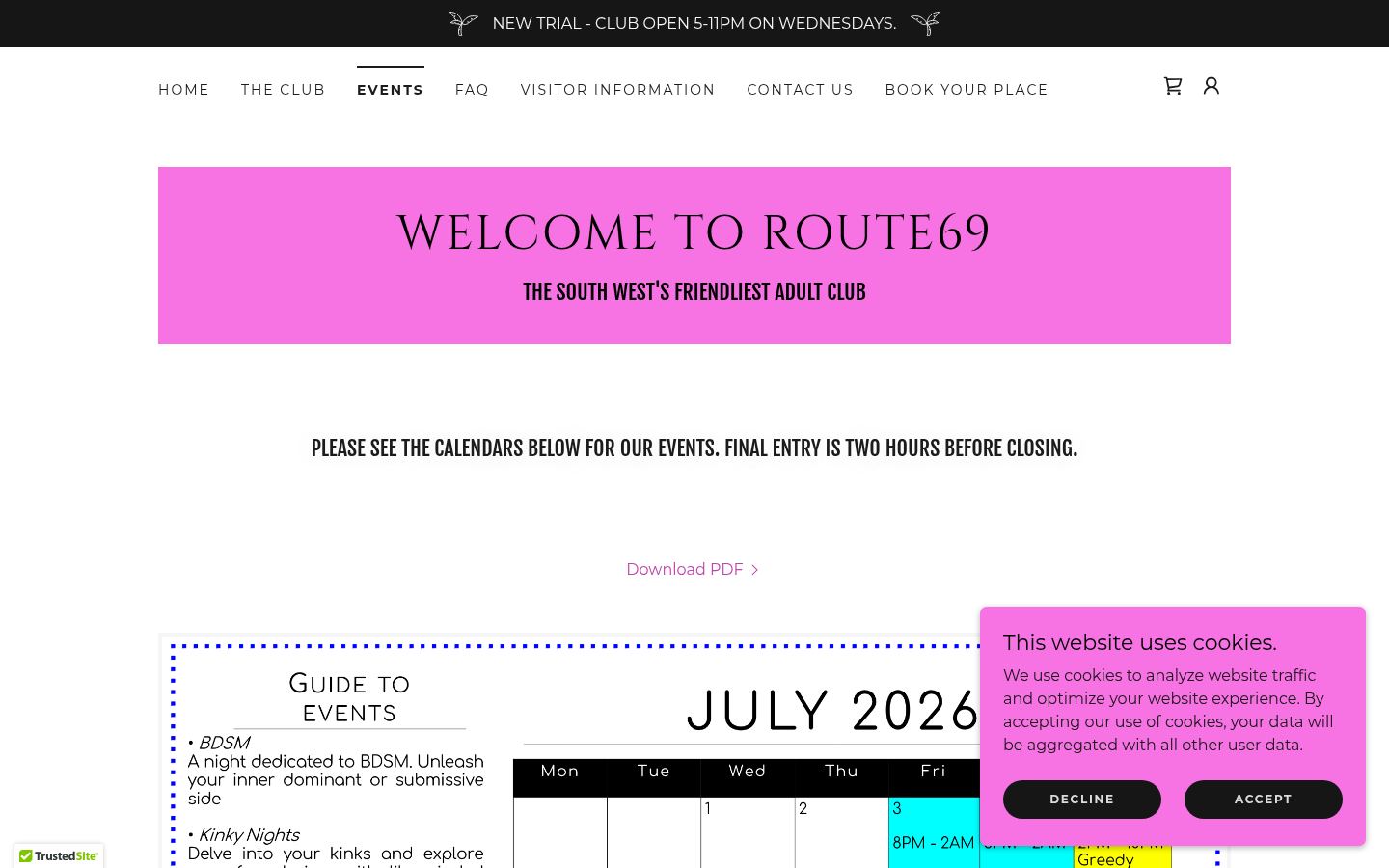Accept cookies in the cookie banner
This screenshot has height=868, width=1389.
pos(1263,800)
